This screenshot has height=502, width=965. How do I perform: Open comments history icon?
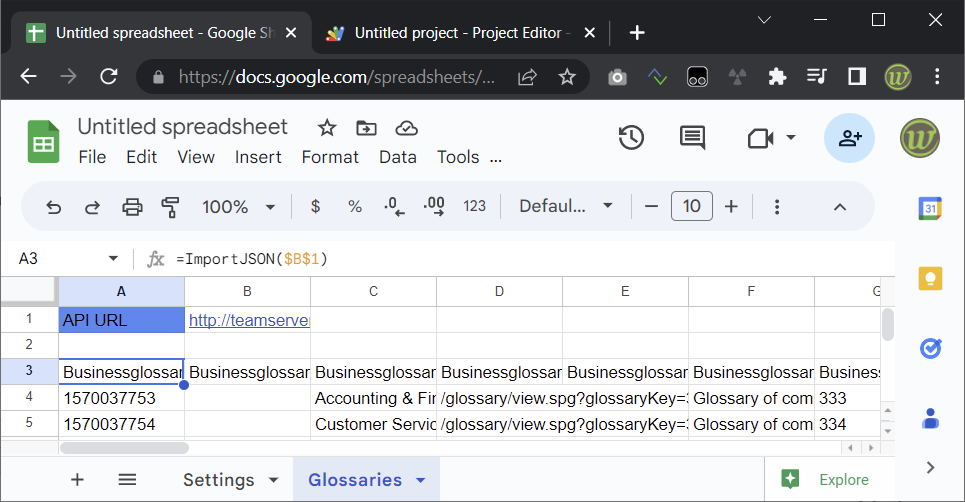[x=692, y=138]
